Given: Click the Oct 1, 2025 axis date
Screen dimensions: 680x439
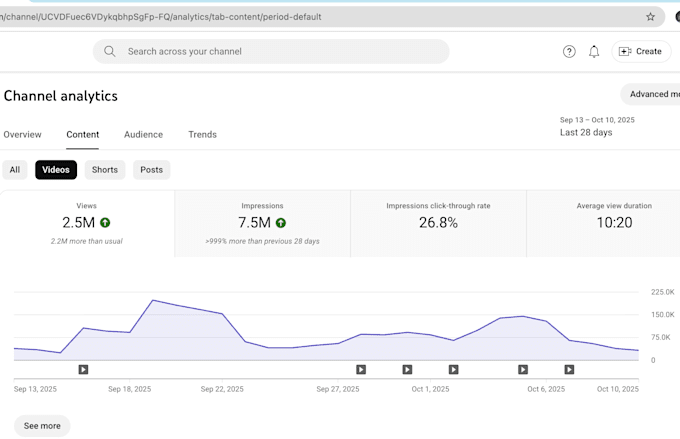Looking at the screenshot, I should [430, 389].
